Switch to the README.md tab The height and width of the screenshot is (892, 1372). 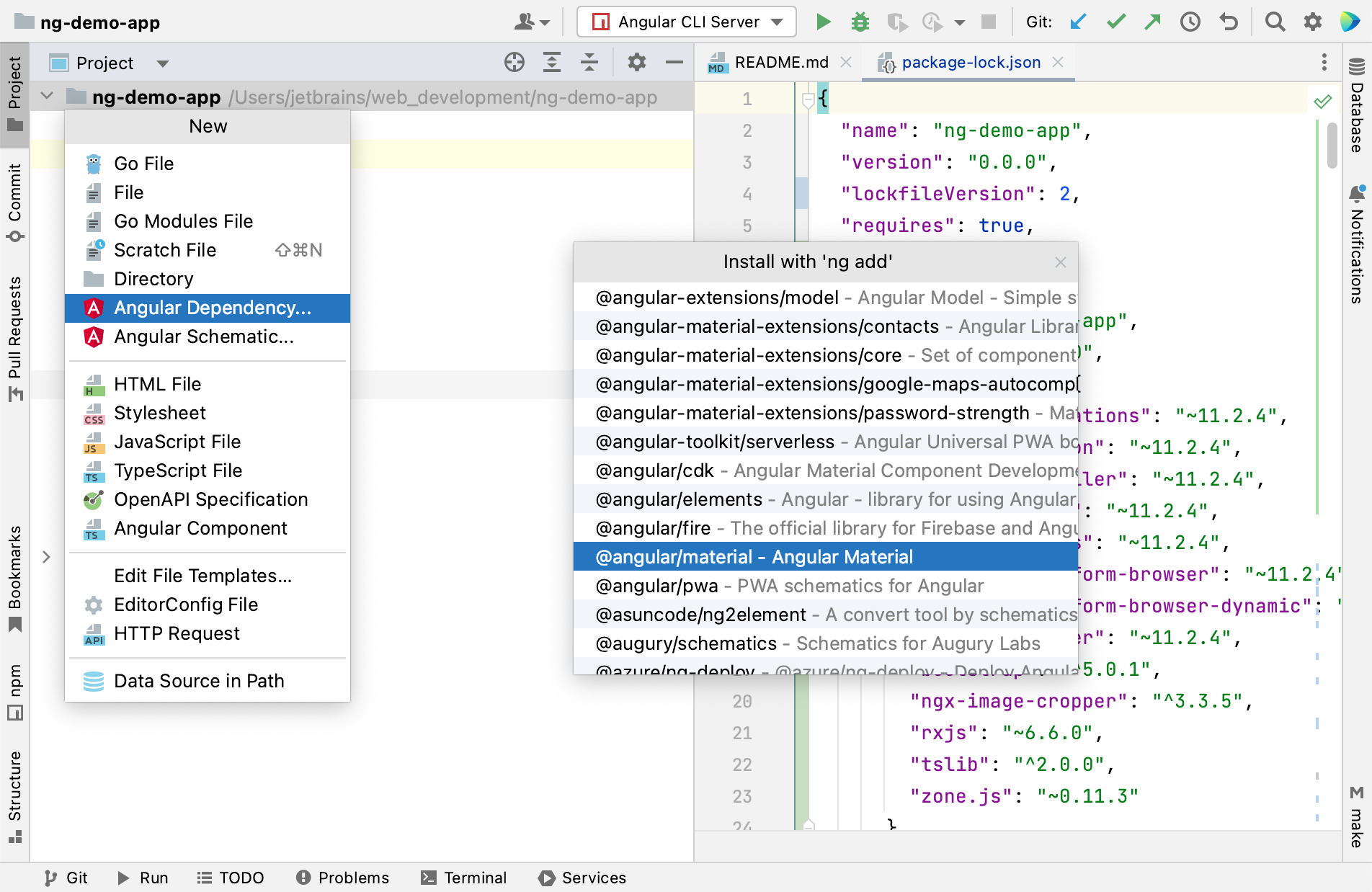click(x=780, y=62)
